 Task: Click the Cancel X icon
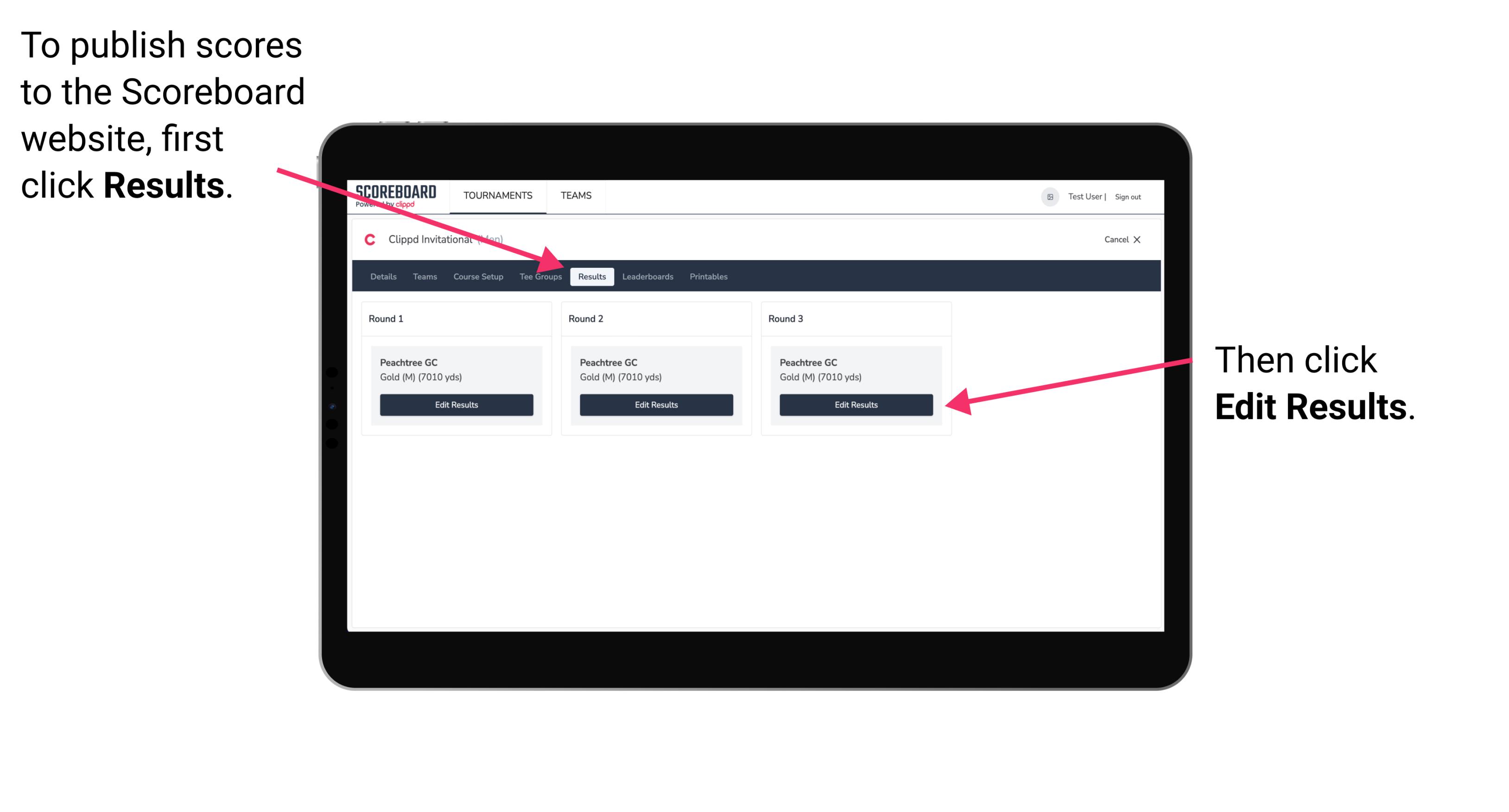pyautogui.click(x=1122, y=239)
